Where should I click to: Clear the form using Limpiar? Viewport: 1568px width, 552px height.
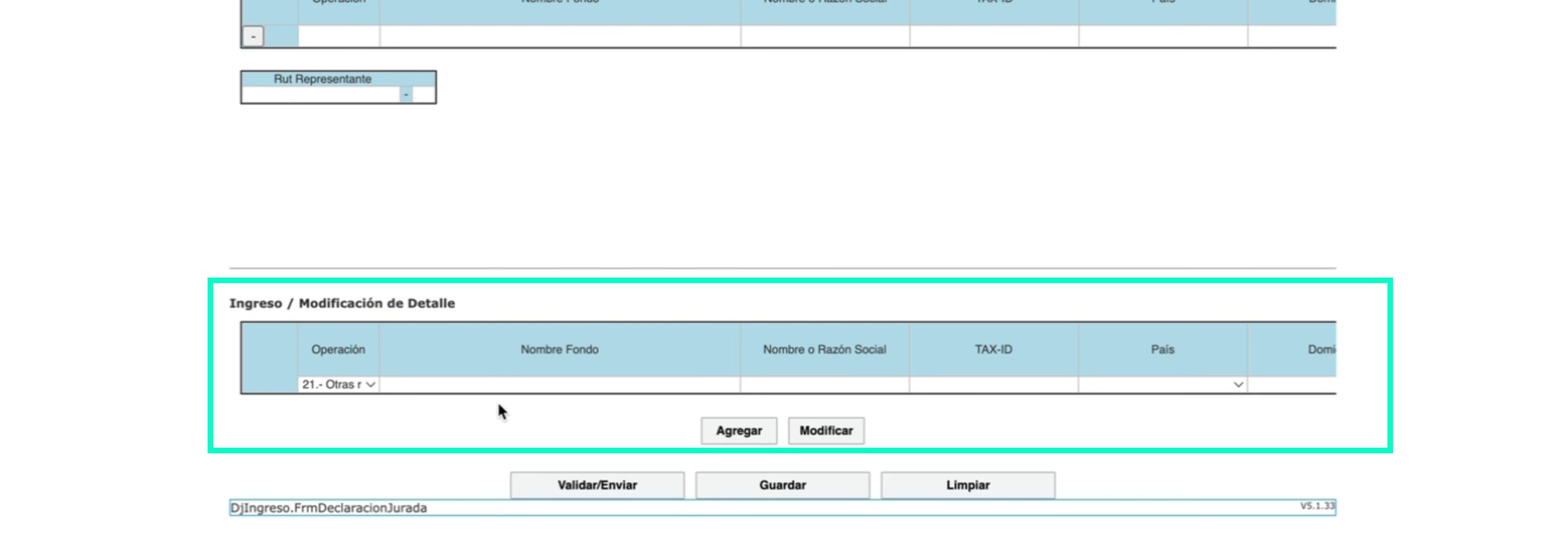967,485
